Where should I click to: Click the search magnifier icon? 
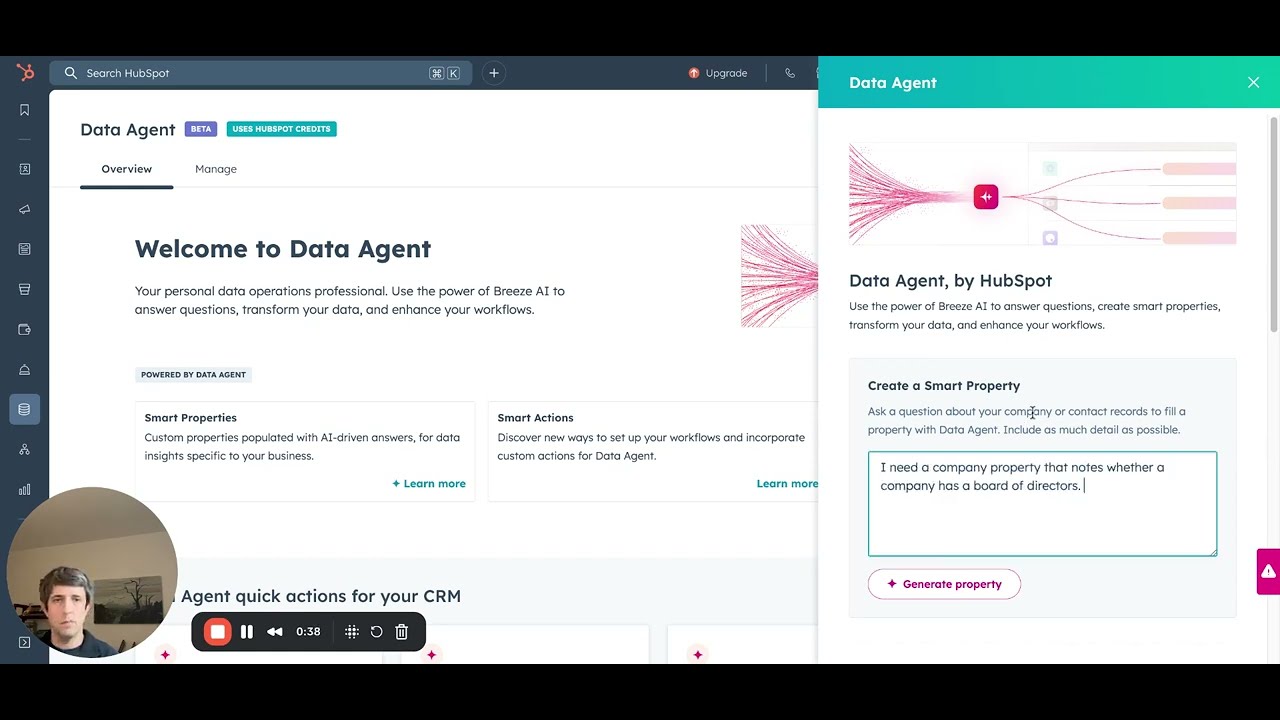(71, 73)
